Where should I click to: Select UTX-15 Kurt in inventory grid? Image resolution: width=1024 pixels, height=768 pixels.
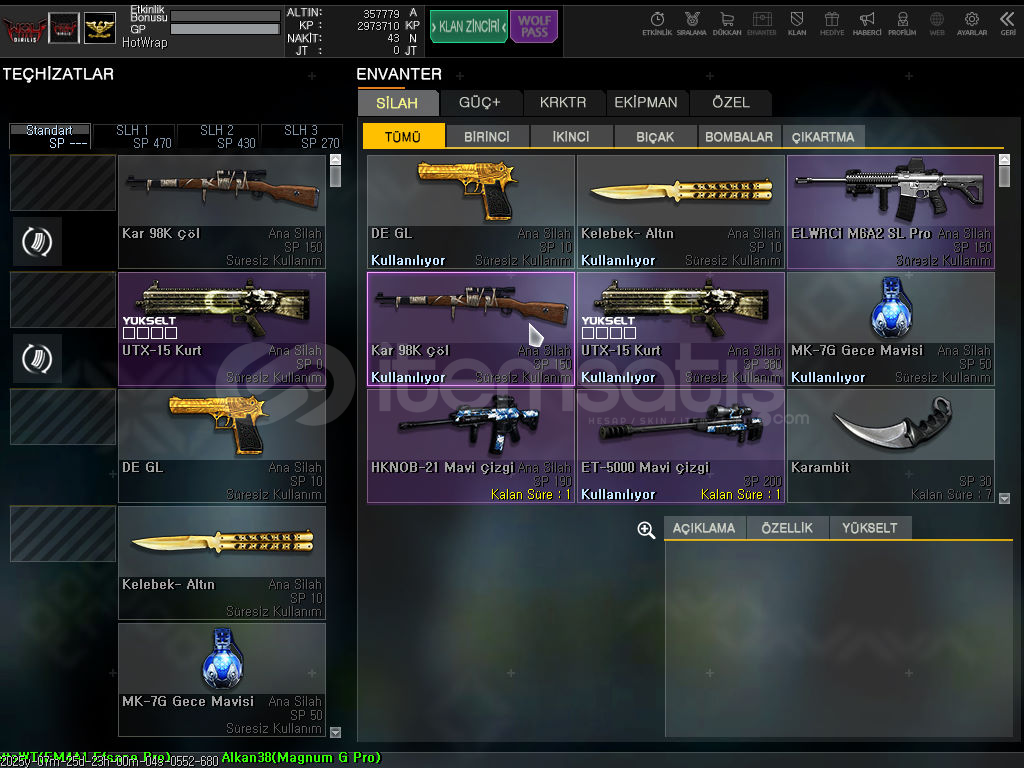(x=681, y=329)
